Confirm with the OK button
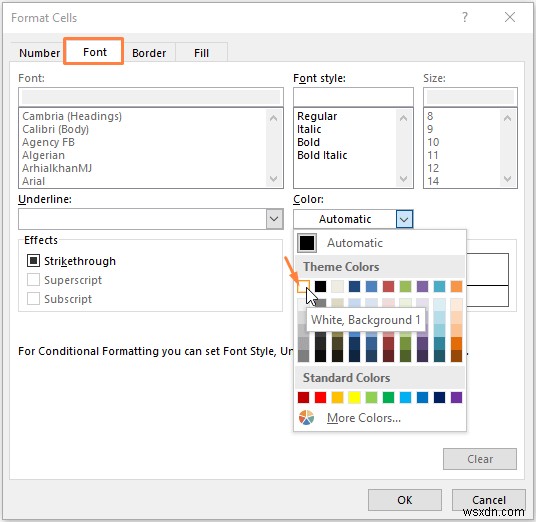The height and width of the screenshot is (522, 536). point(405,500)
